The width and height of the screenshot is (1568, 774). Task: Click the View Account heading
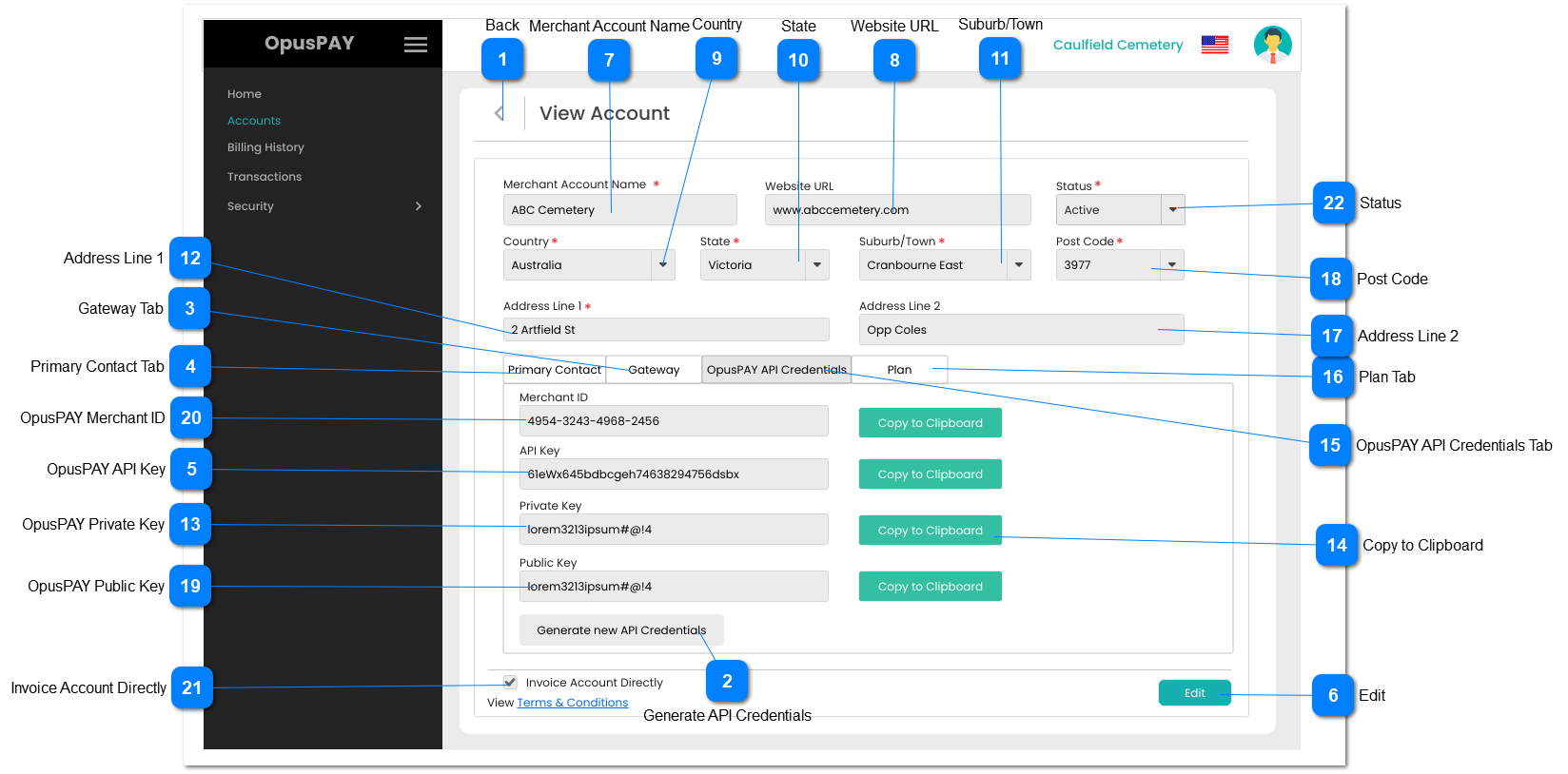pos(604,113)
